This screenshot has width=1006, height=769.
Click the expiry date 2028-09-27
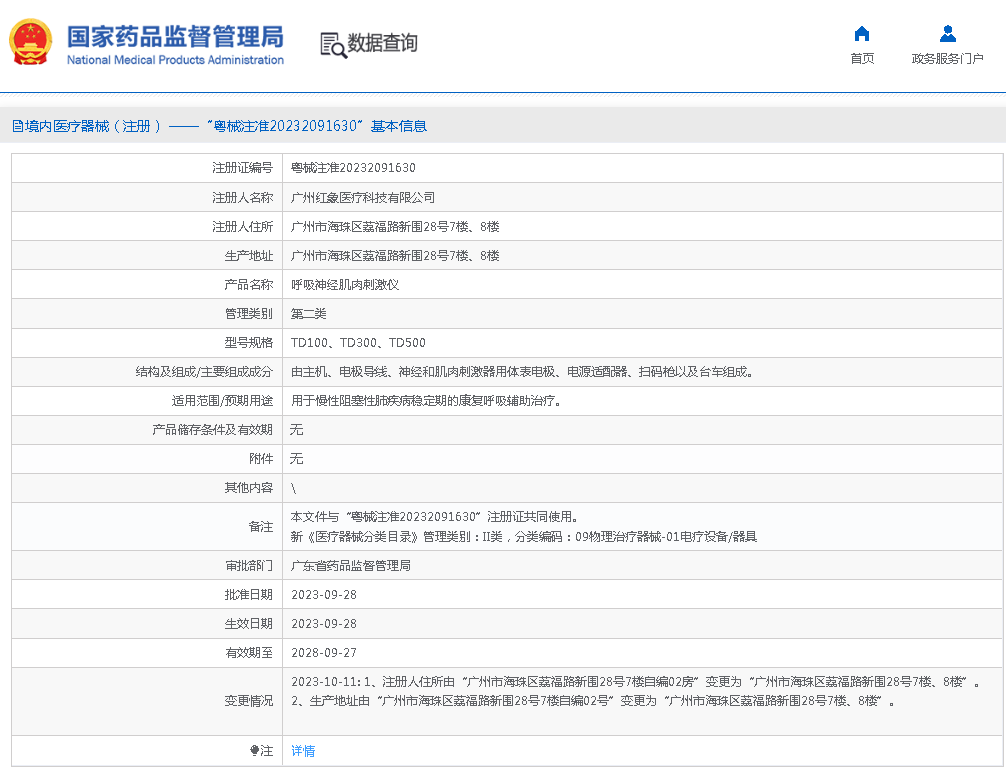pos(323,653)
